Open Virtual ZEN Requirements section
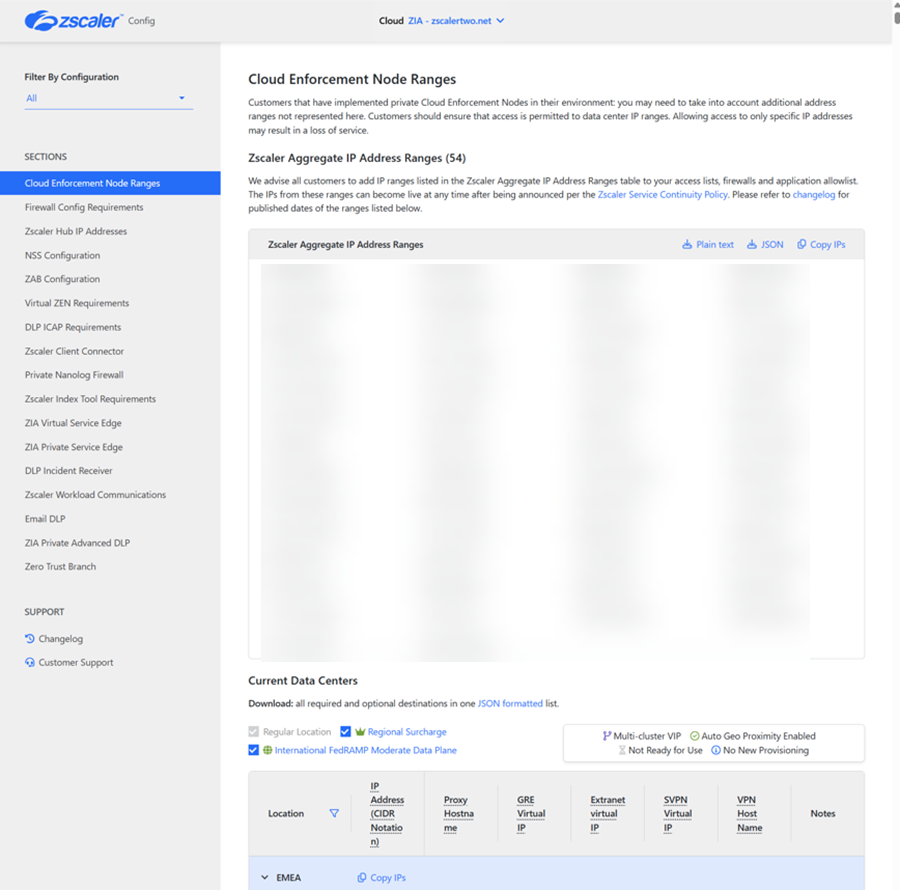Image resolution: width=900 pixels, height=890 pixels. [77, 303]
